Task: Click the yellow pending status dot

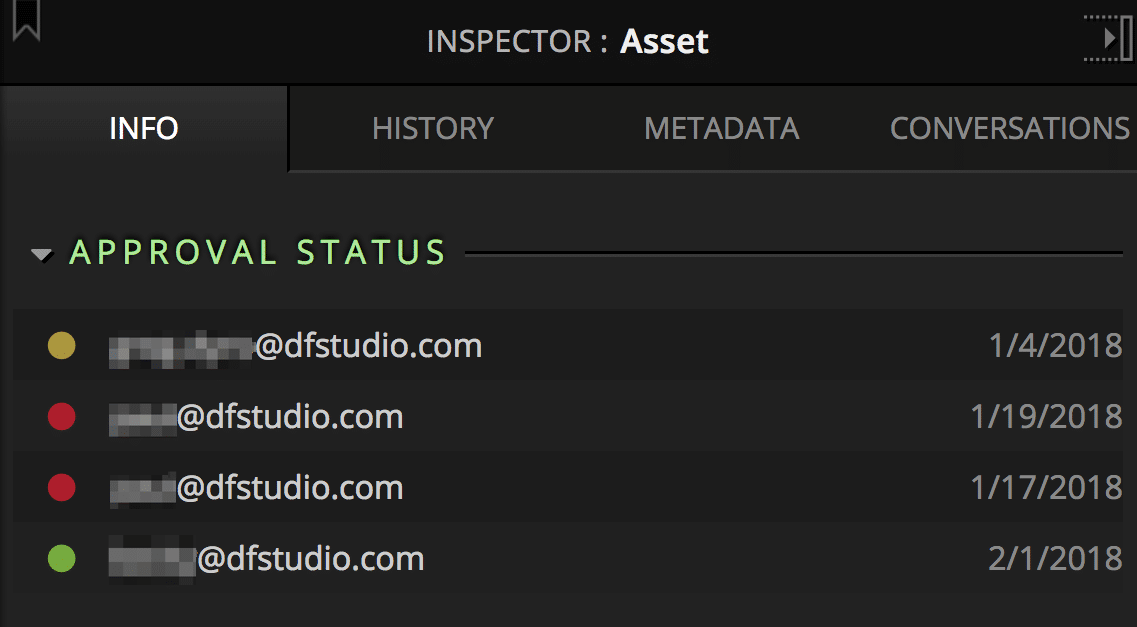Action: pyautogui.click(x=62, y=346)
